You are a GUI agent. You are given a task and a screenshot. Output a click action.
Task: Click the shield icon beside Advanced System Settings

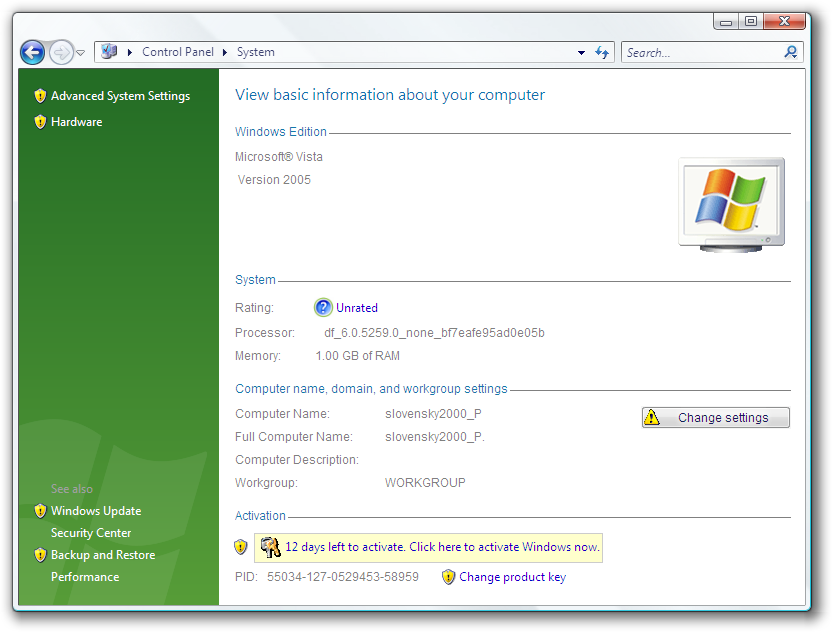click(40, 96)
